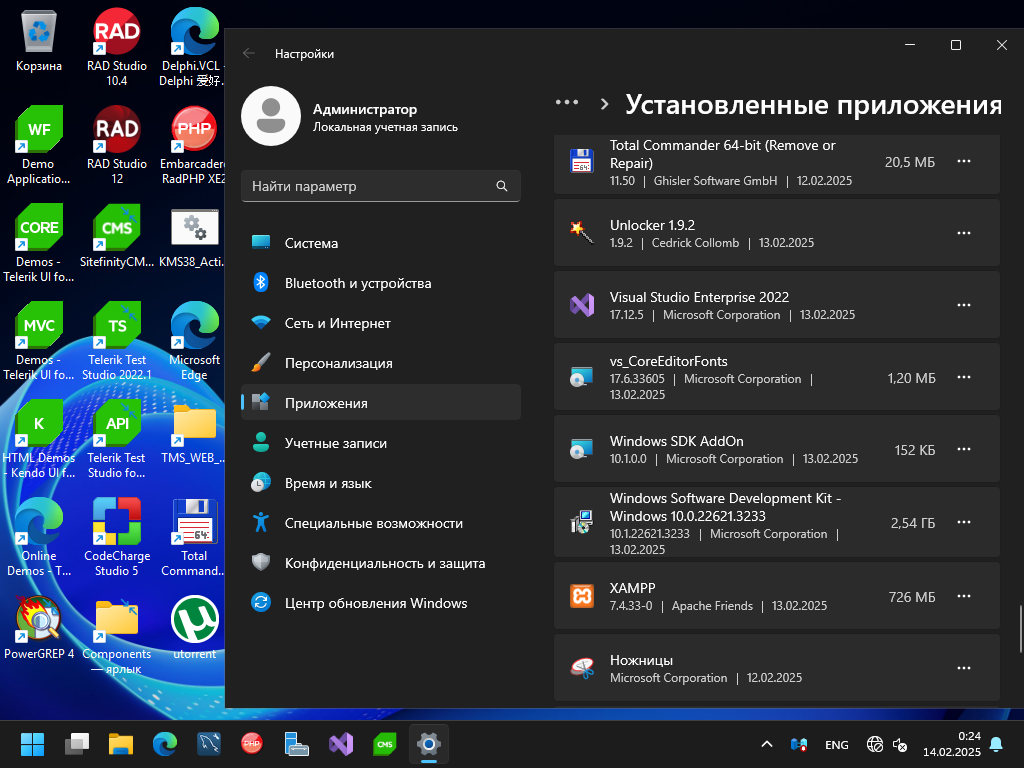Open the Администратор account profile

(350, 116)
